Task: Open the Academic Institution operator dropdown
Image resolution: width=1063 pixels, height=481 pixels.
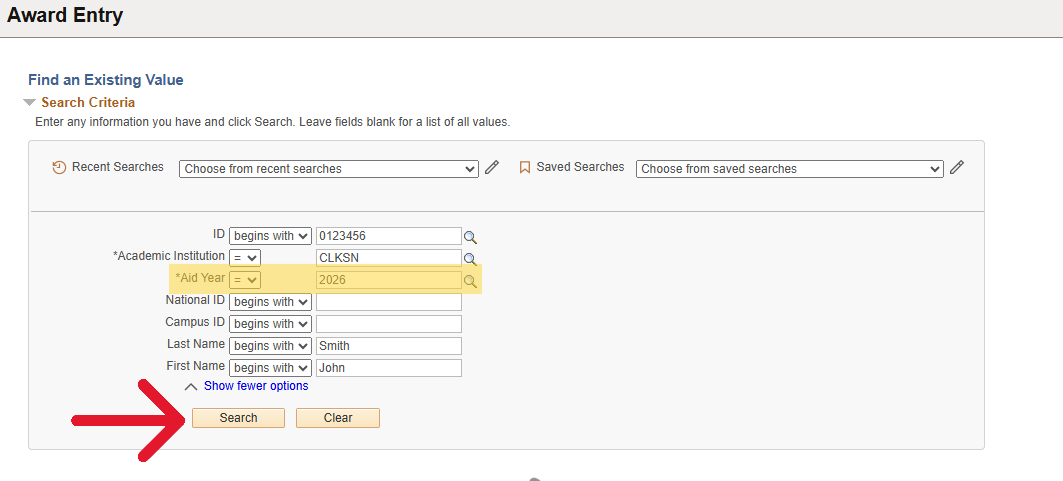Action: click(245, 258)
